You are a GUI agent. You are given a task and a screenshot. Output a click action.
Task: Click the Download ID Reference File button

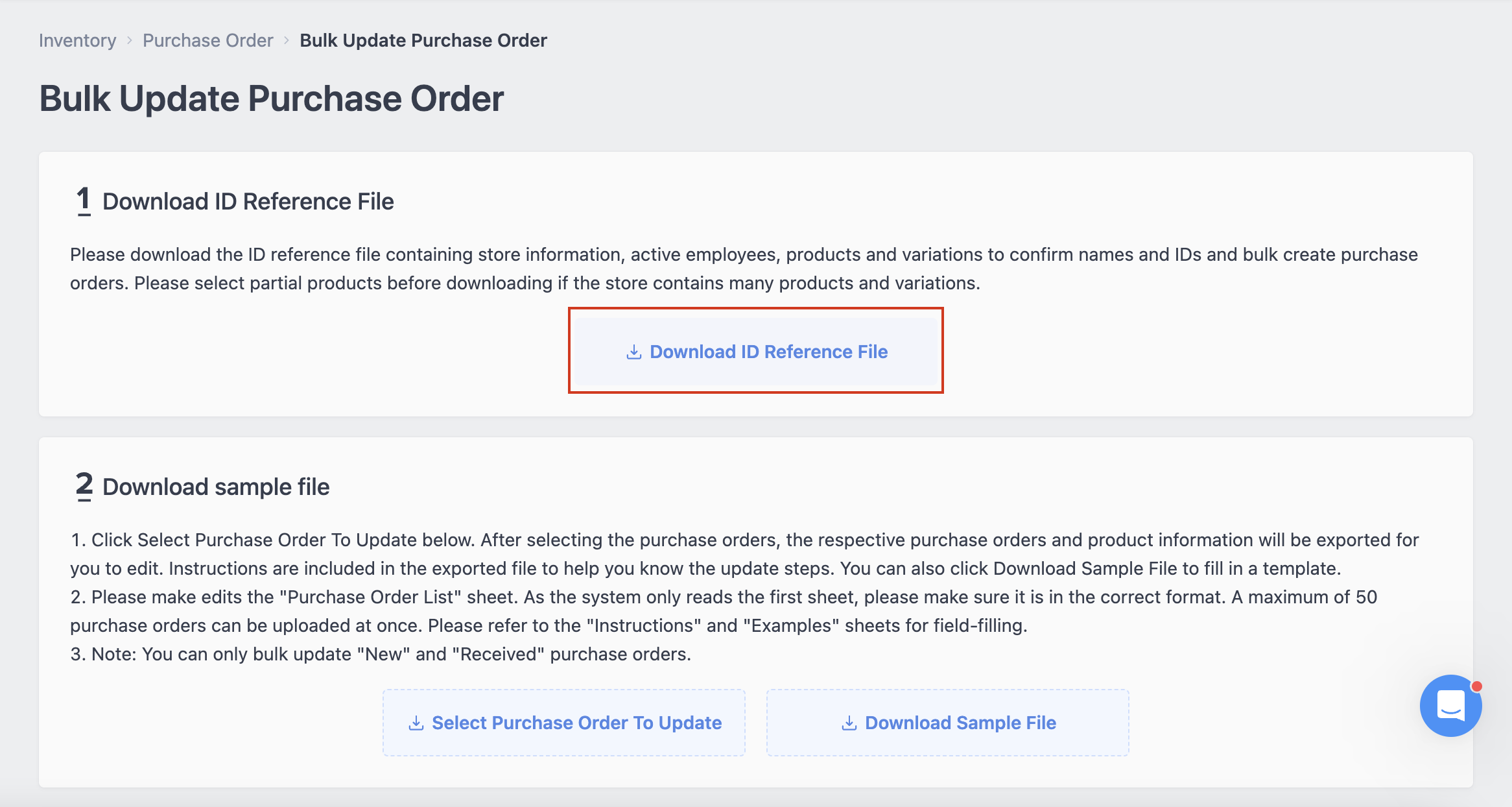point(756,351)
